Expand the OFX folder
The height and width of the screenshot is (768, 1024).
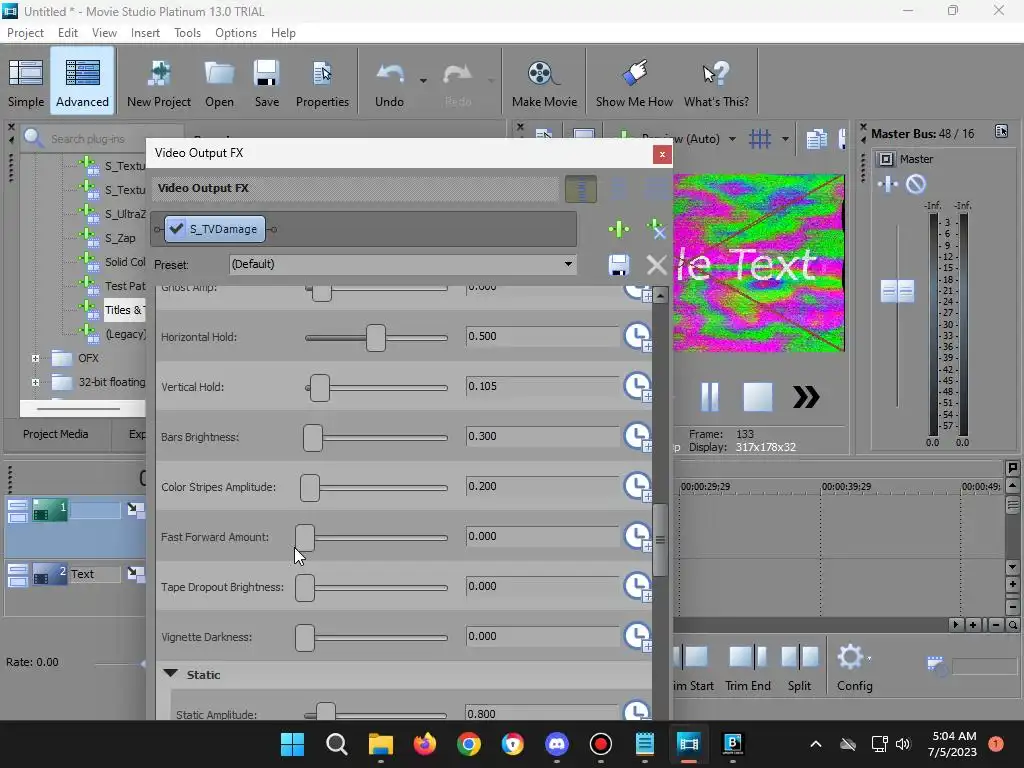(35, 359)
